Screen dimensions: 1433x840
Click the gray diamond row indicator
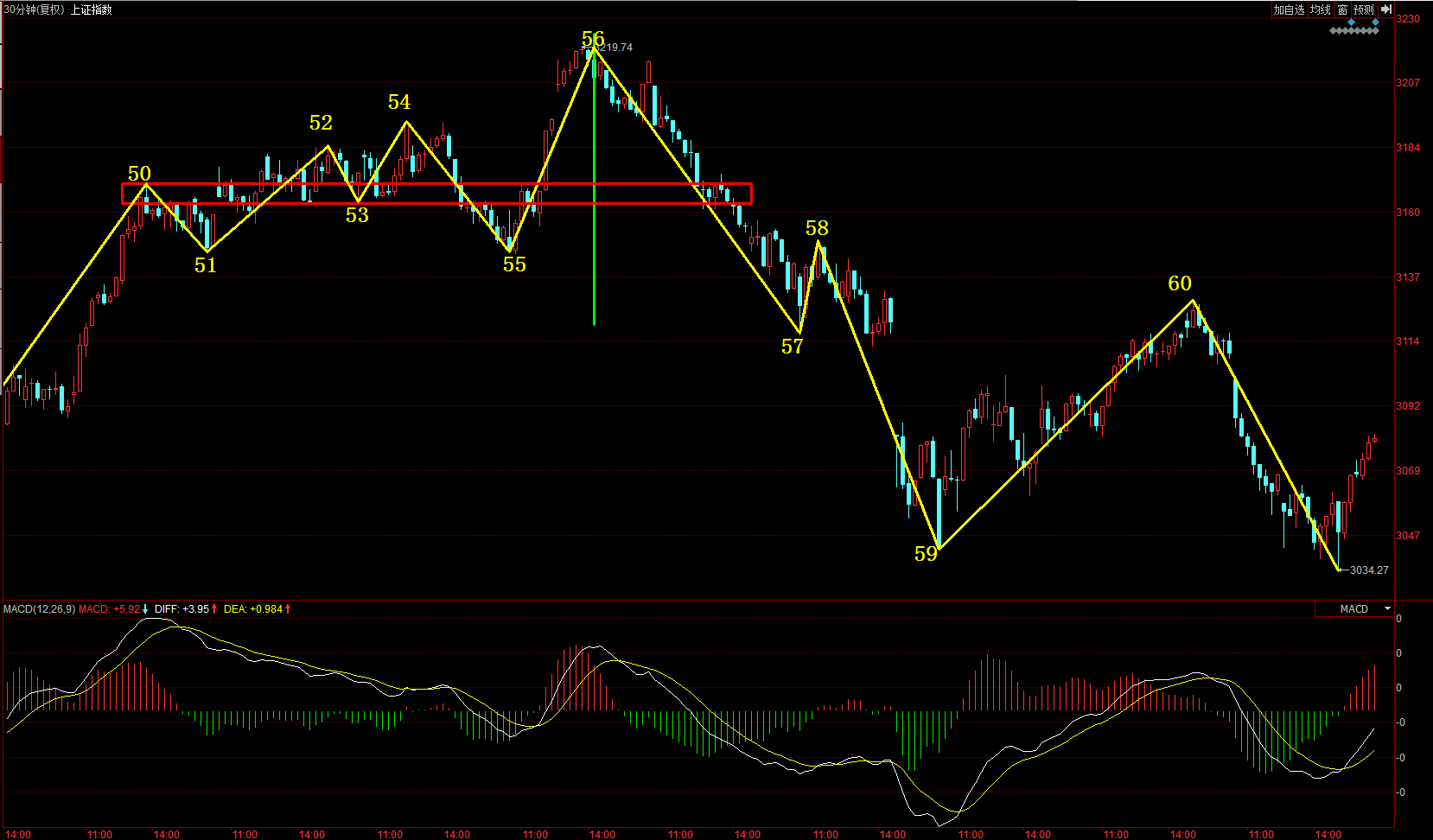[1353, 31]
